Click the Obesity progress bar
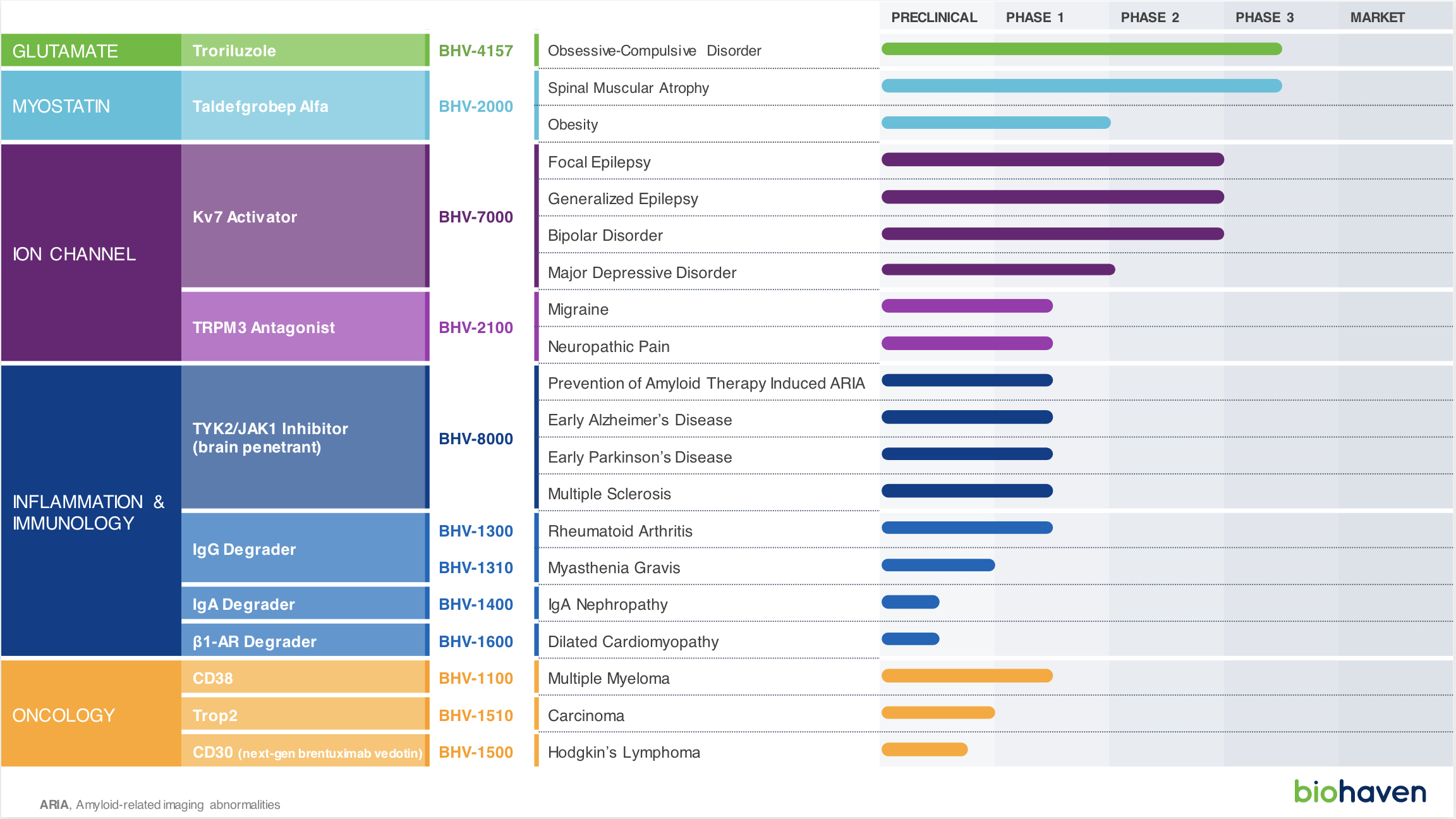This screenshot has height=819, width=1456. click(x=995, y=123)
